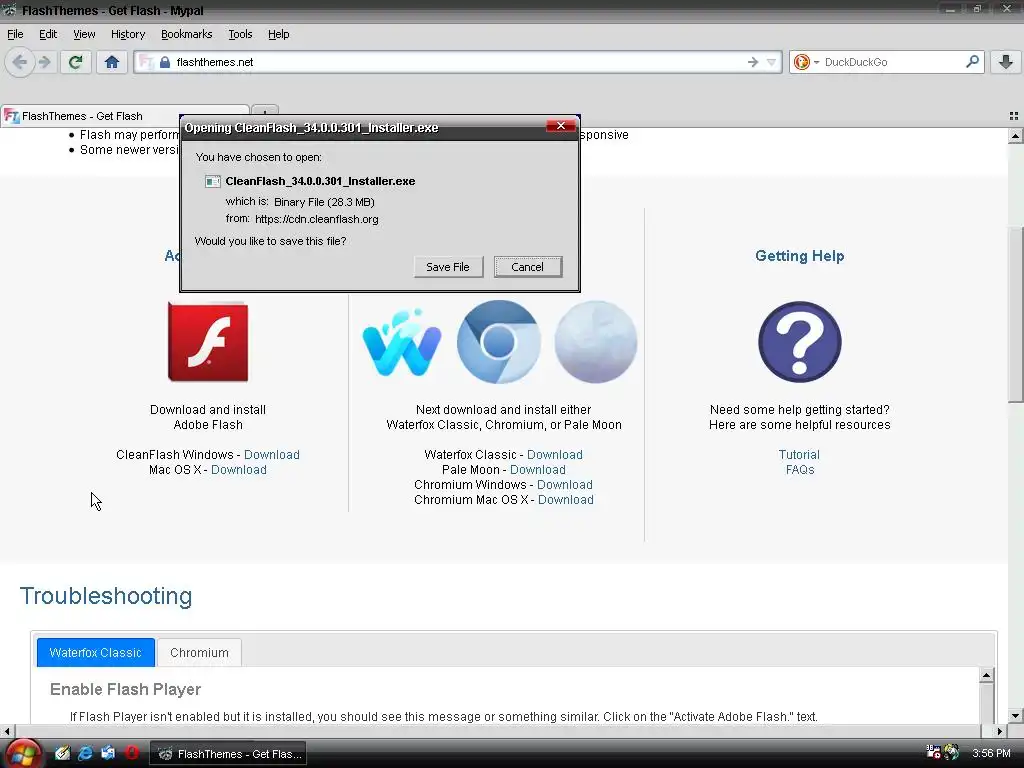
Task: Click the purple question mark help icon
Action: click(x=799, y=342)
